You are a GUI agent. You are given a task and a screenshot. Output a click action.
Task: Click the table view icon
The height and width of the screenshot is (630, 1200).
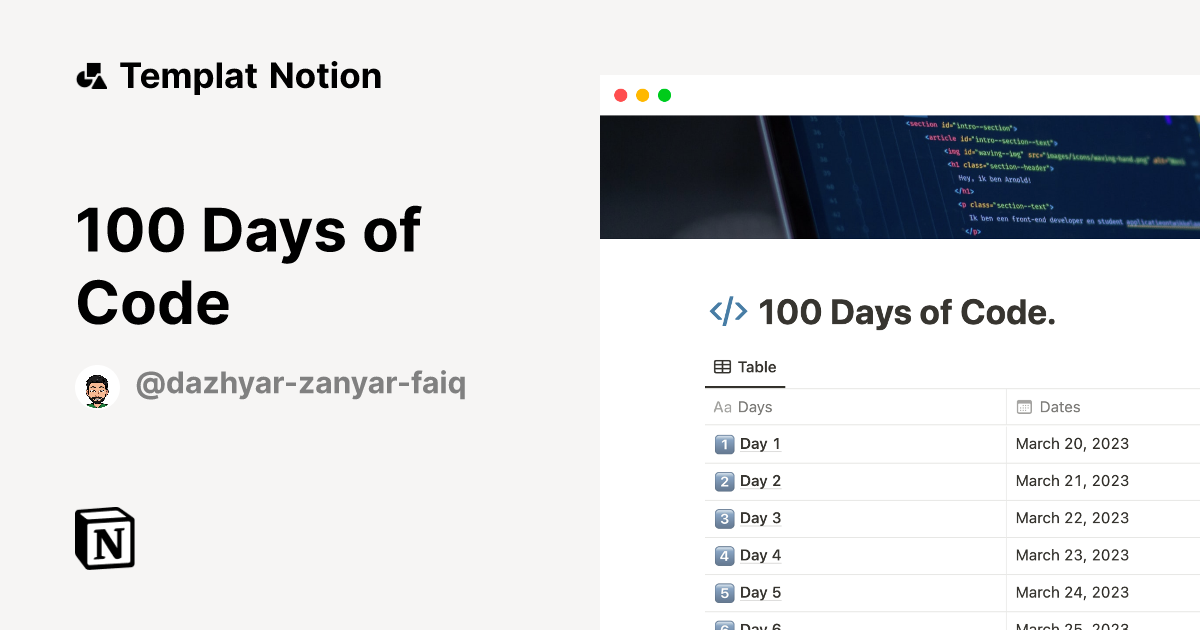click(x=722, y=367)
